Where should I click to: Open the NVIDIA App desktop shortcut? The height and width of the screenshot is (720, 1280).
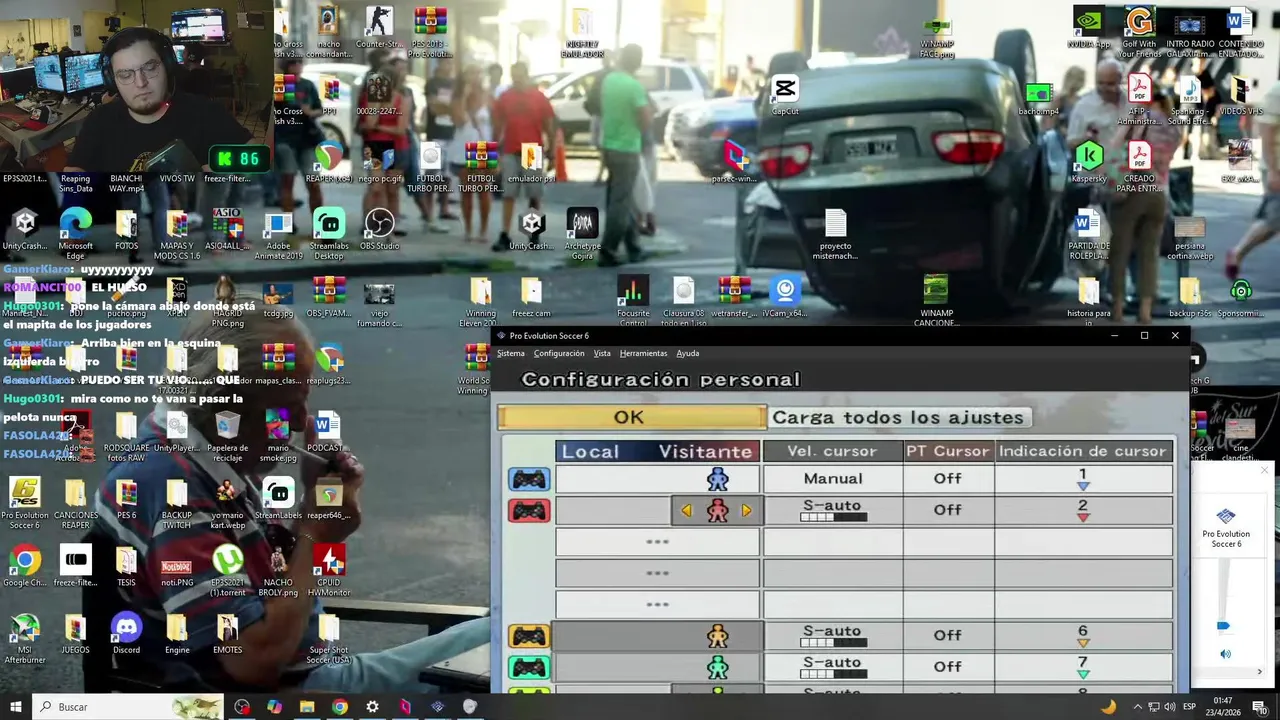point(1089,27)
